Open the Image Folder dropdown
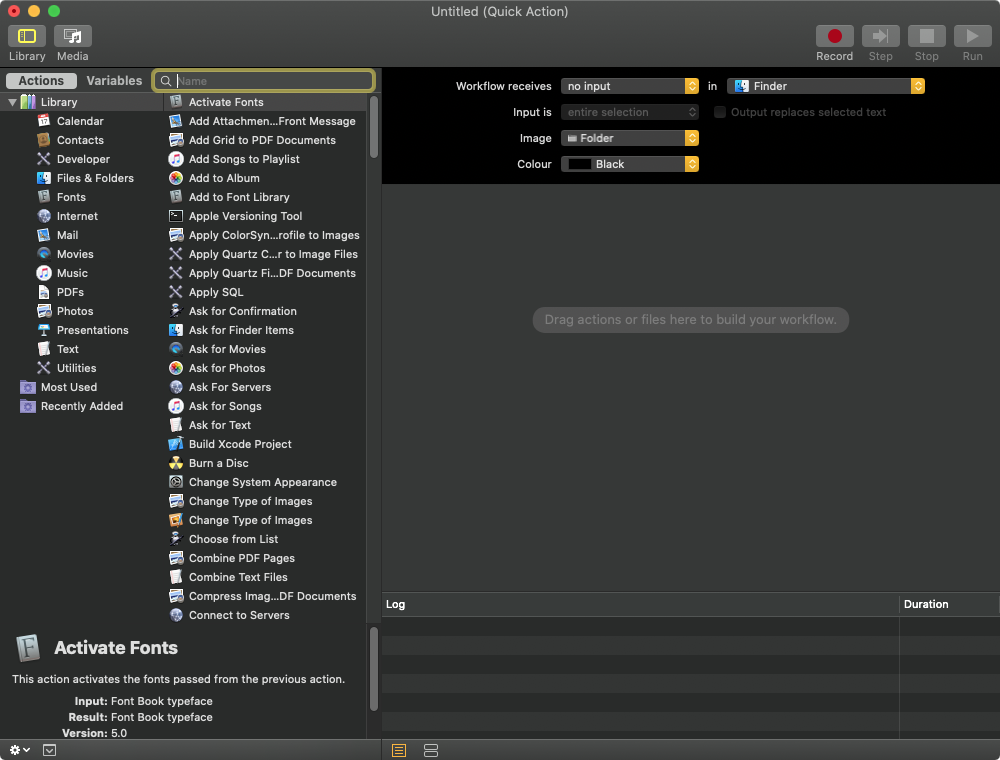This screenshot has height=760, width=1000. tap(629, 138)
